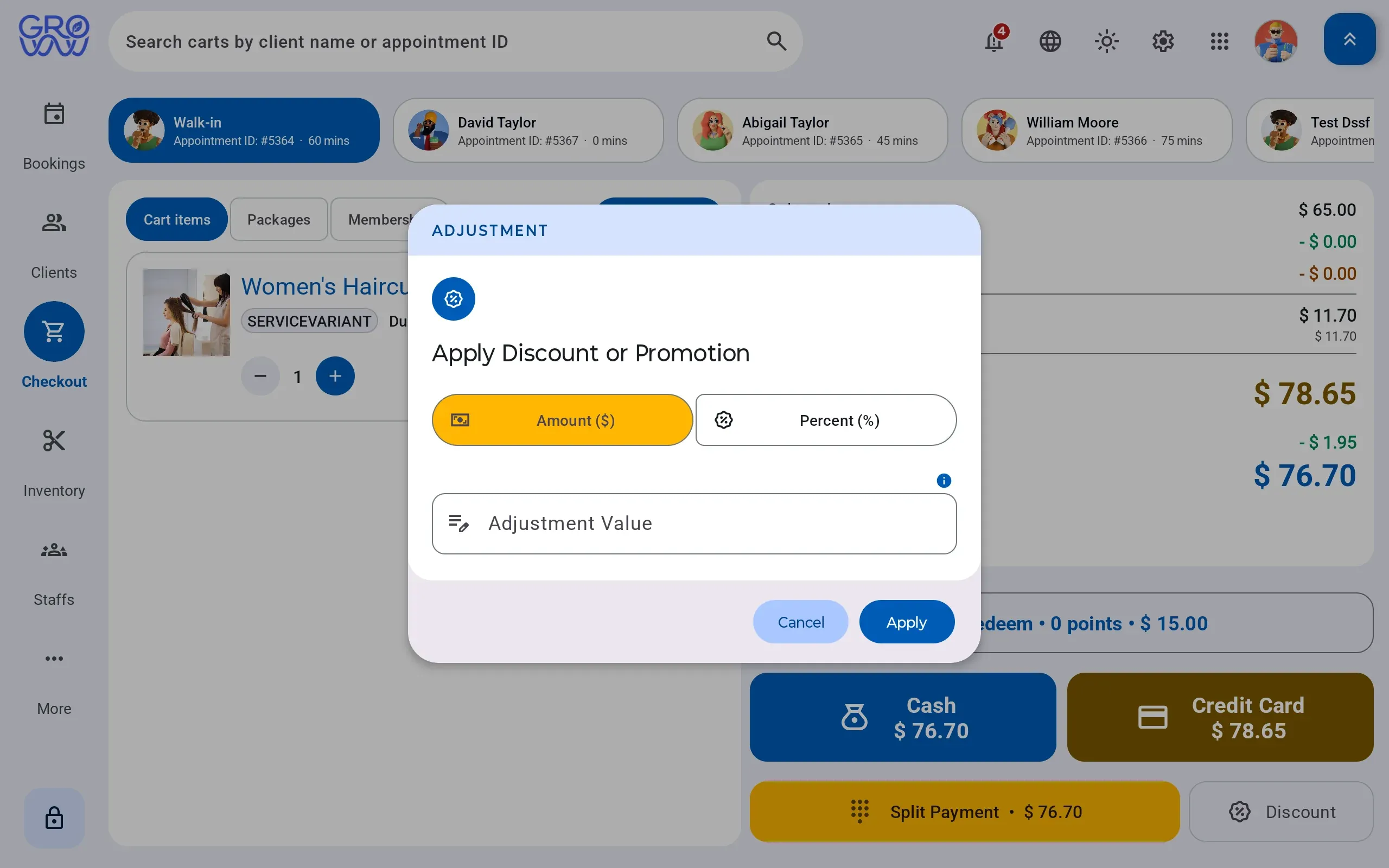Toggle the sun brightness theme icon
1389x868 pixels.
(1107, 41)
